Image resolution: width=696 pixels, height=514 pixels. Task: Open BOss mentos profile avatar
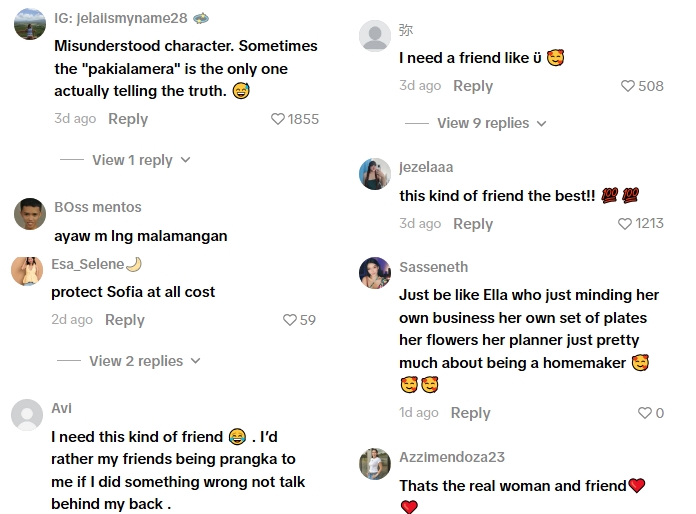(30, 213)
